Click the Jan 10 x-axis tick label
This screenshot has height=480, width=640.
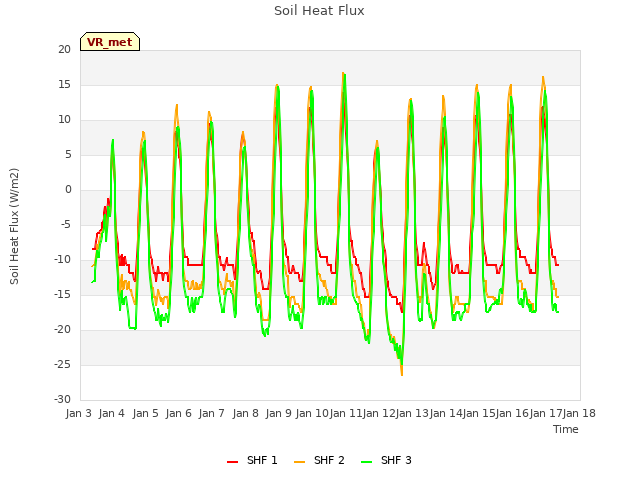point(312,413)
